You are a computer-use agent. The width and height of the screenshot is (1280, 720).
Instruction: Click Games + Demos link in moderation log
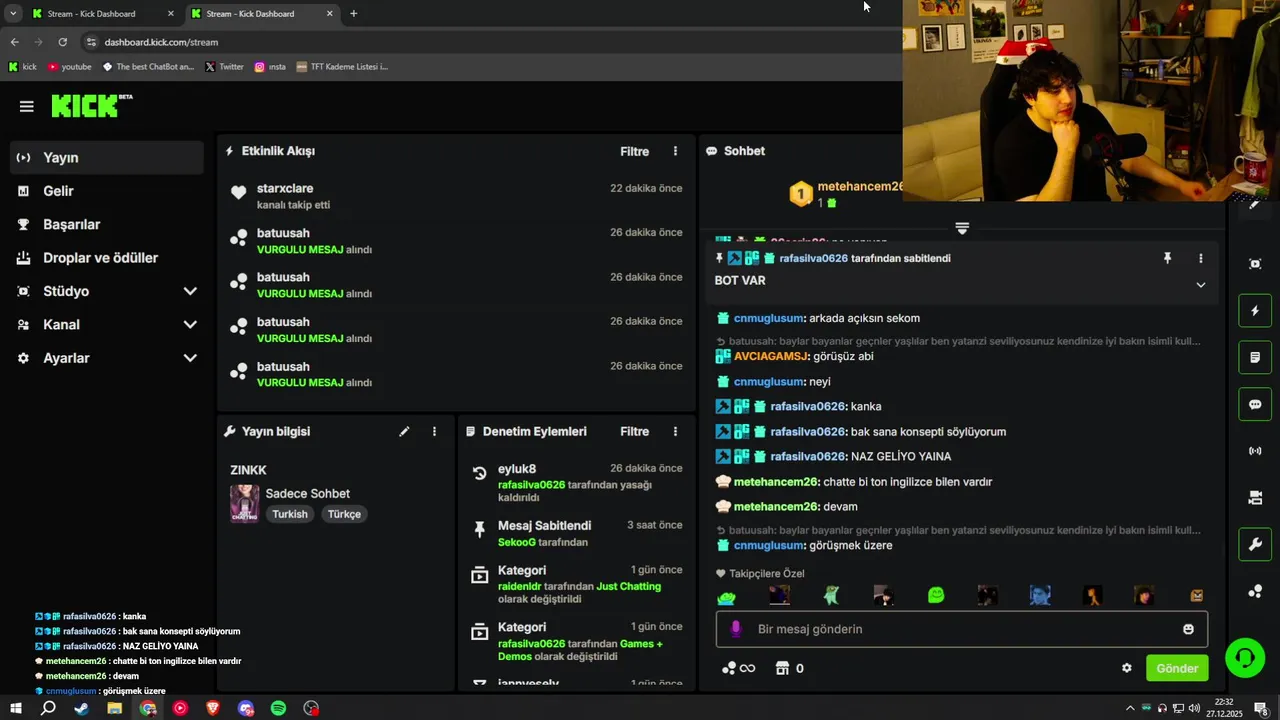point(641,644)
